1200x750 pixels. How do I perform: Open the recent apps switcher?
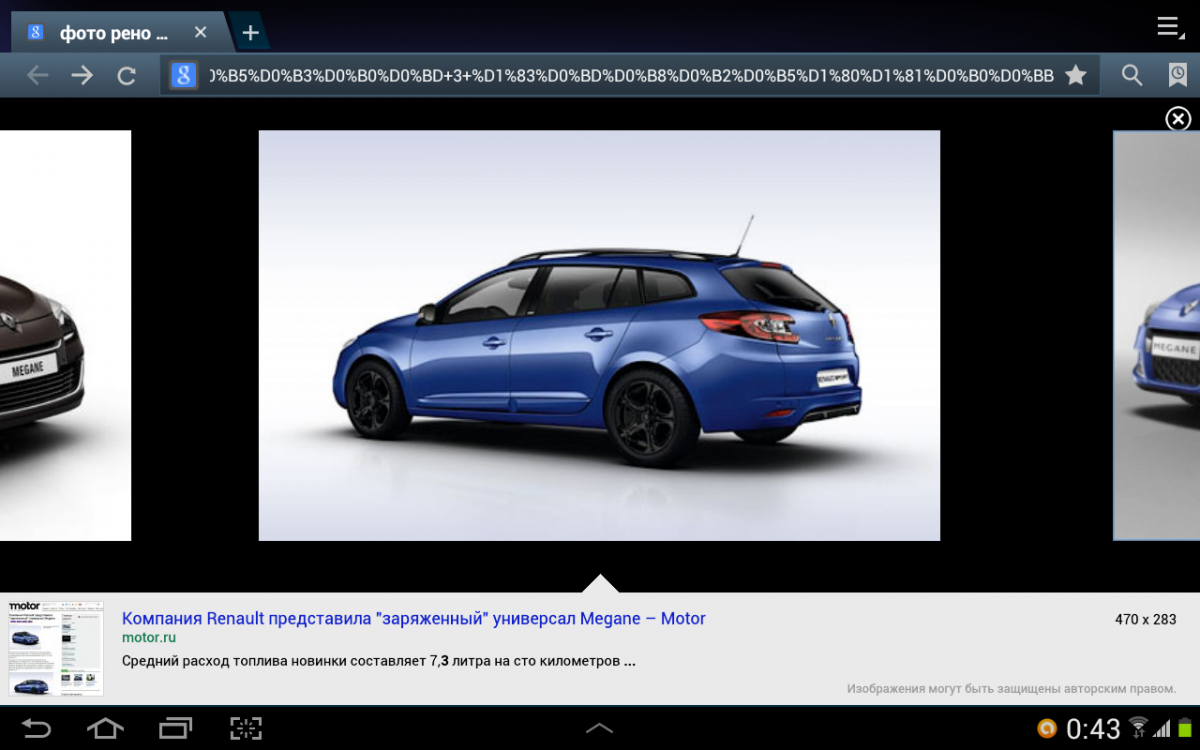tap(175, 728)
